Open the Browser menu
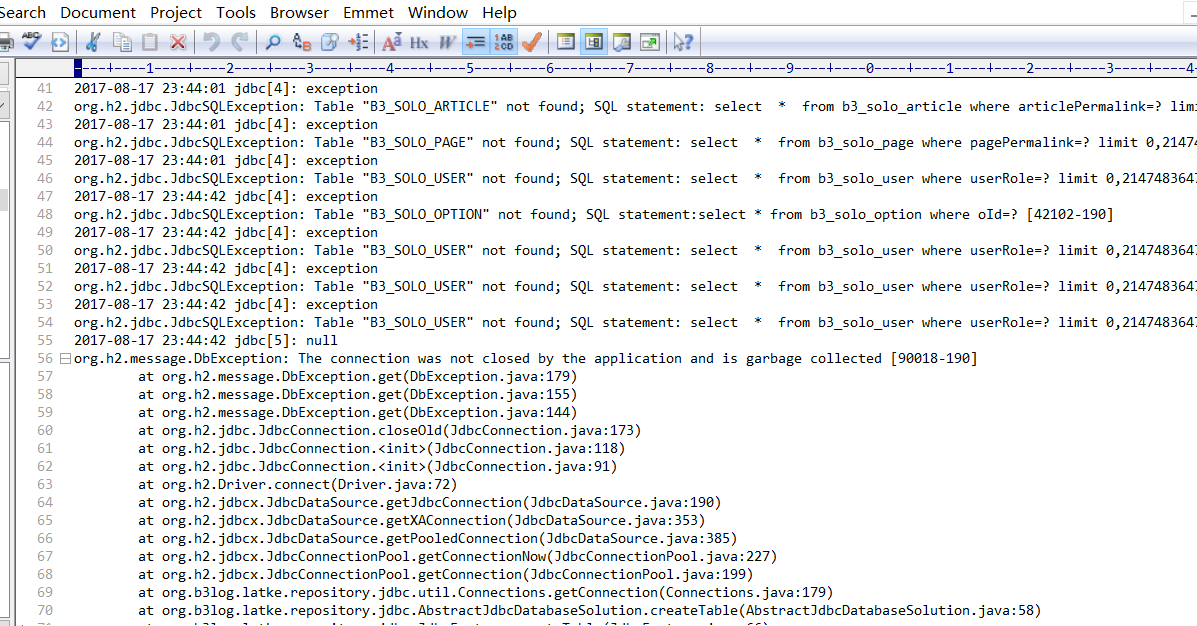Viewport: 1197px width, 626px height. point(299,12)
